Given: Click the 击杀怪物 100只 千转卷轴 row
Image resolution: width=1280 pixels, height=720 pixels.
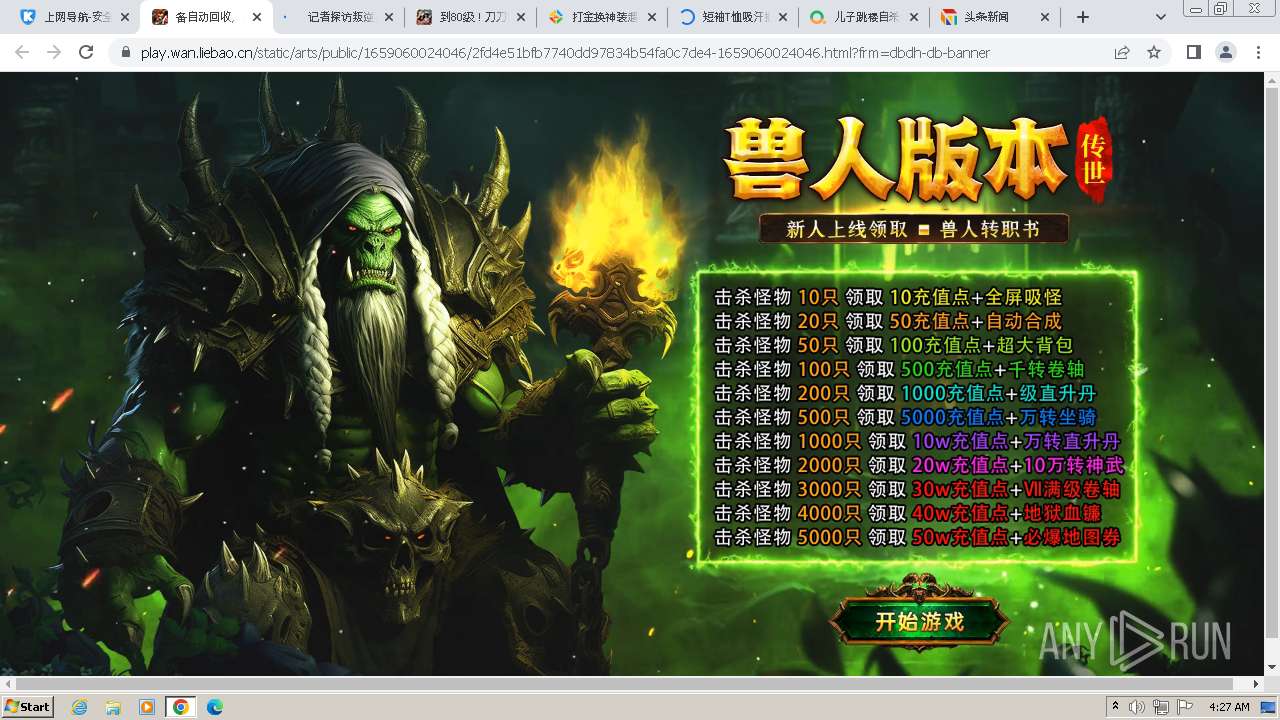Looking at the screenshot, I should click(899, 369).
